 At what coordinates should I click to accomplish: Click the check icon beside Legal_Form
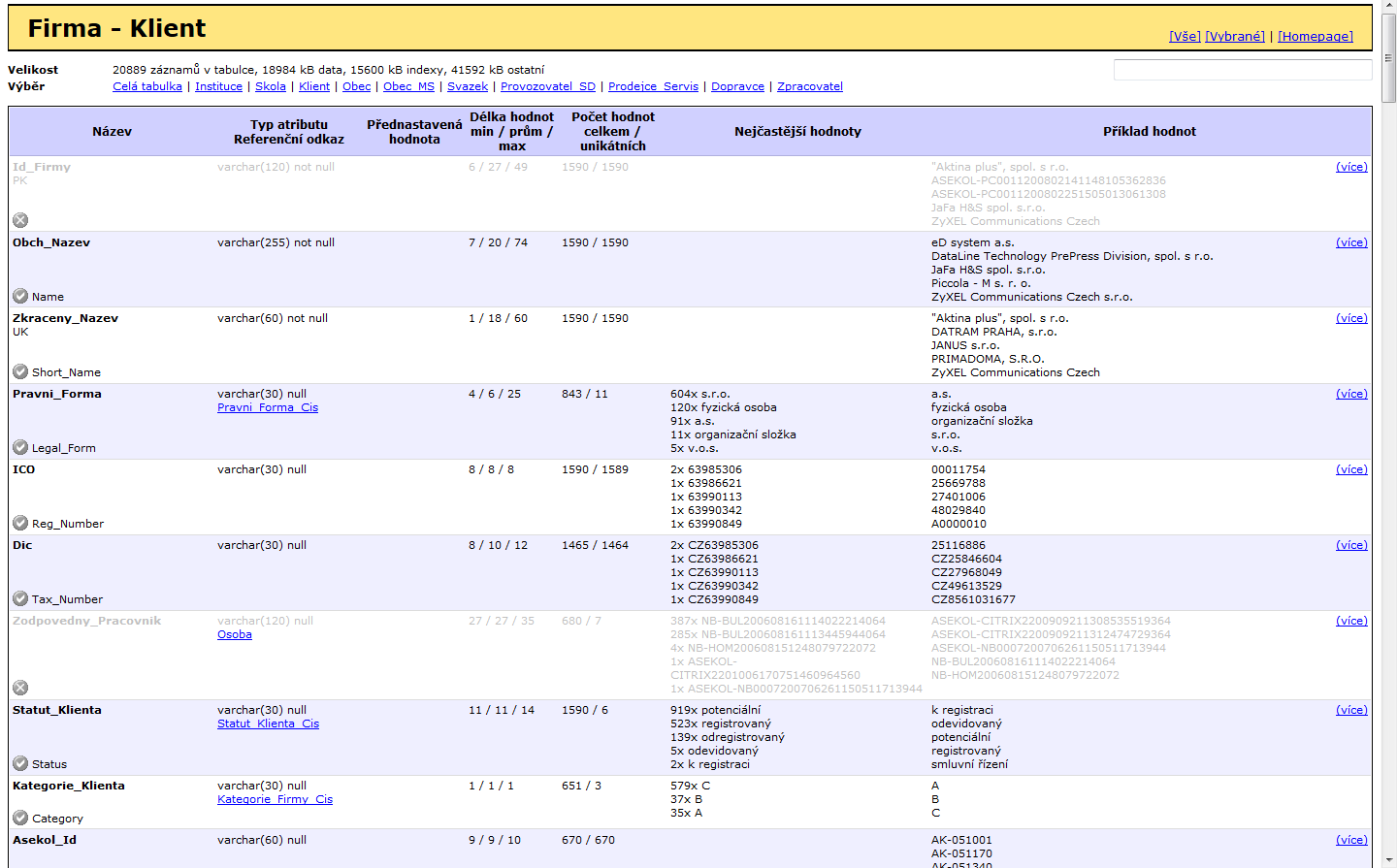click(x=20, y=447)
